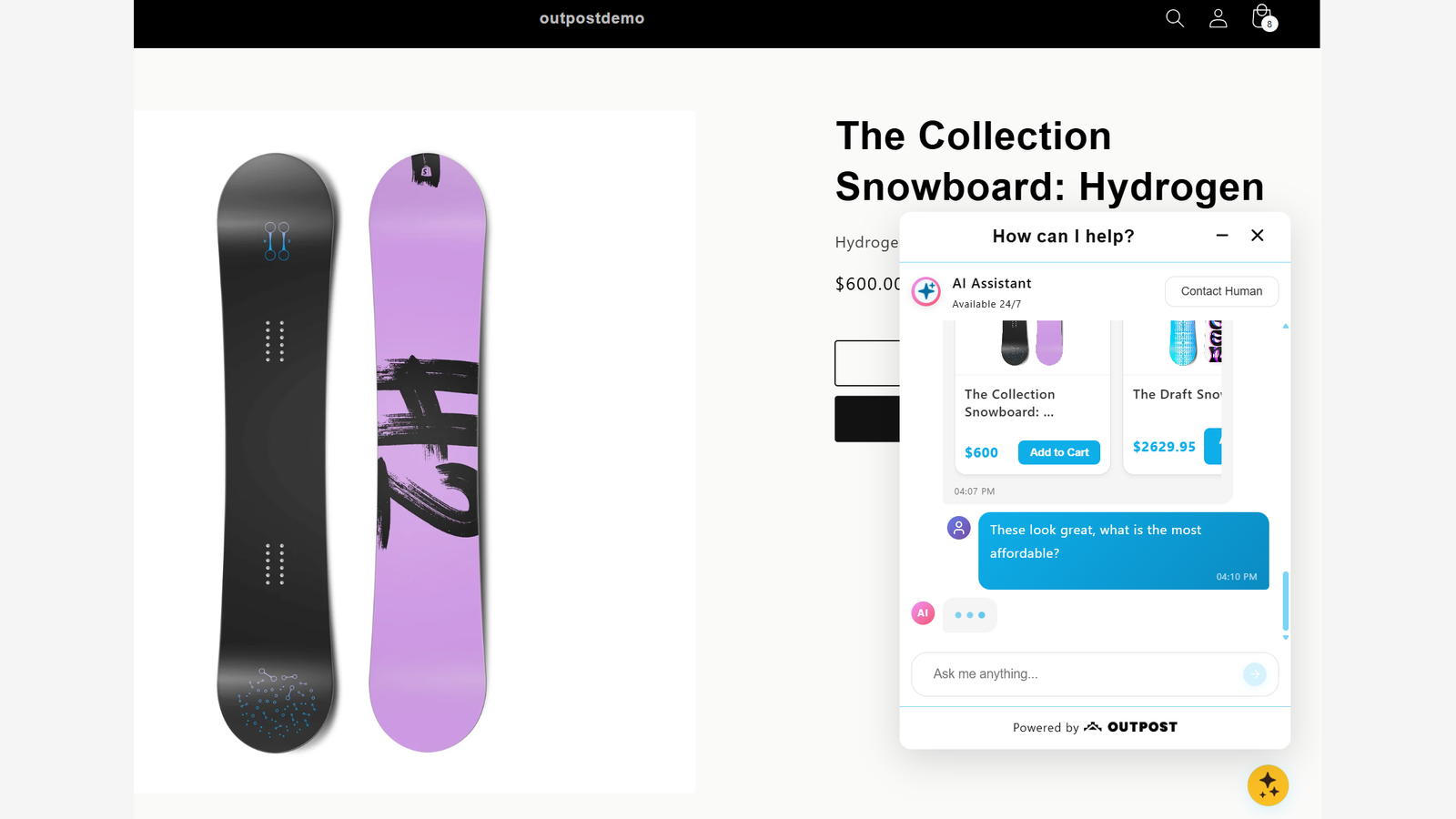Image resolution: width=1456 pixels, height=819 pixels.
Task: Open the account login person icon
Action: click(1218, 18)
